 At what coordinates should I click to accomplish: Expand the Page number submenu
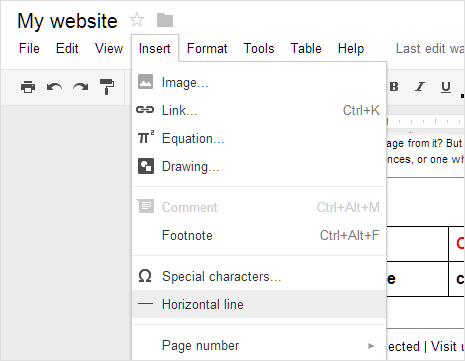[x=259, y=345]
